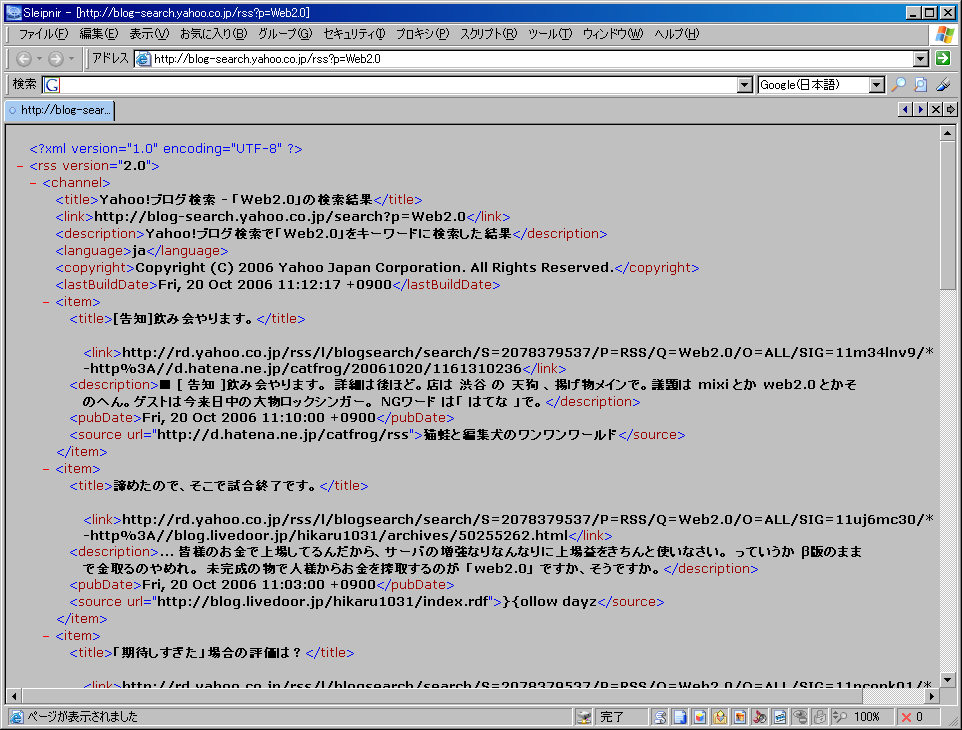Click the red X error counter
Screen dimensions: 962x730
point(911,717)
